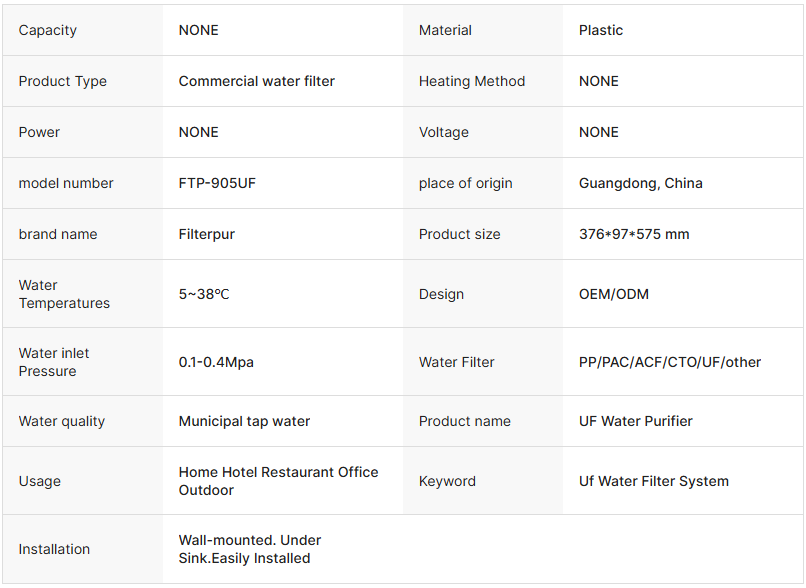Click the Plastic material value
Image resolution: width=806 pixels, height=588 pixels.
coord(600,30)
